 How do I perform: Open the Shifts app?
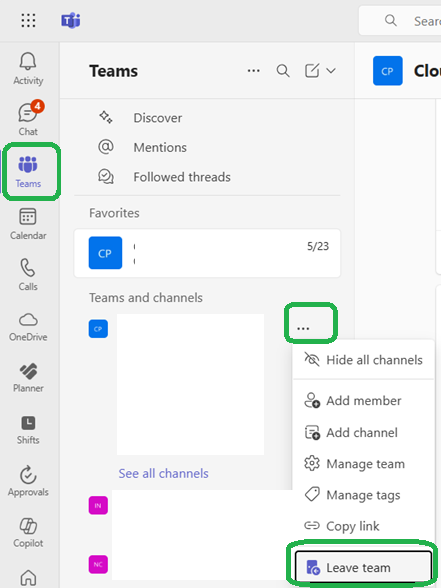coord(28,430)
